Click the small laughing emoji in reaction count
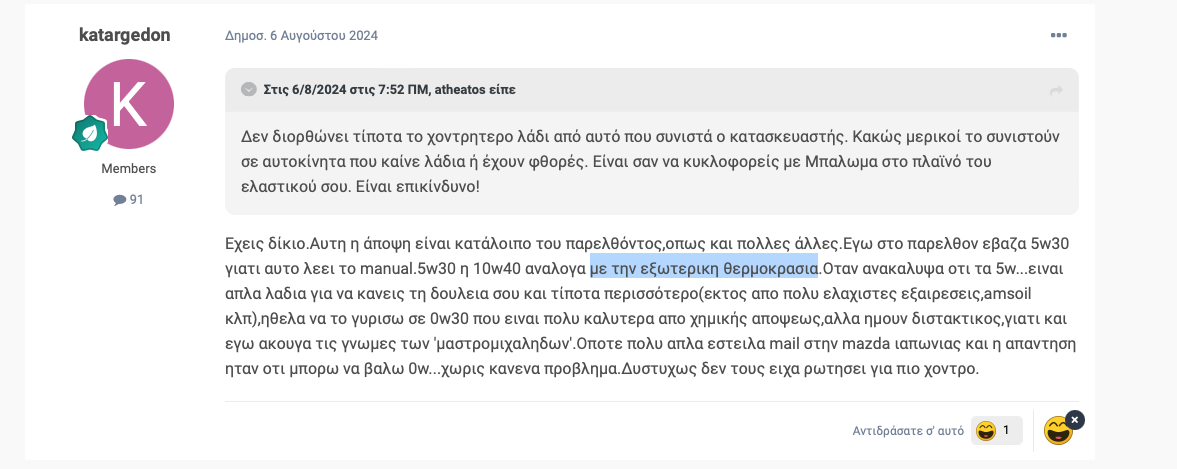This screenshot has width=1177, height=469. click(986, 431)
